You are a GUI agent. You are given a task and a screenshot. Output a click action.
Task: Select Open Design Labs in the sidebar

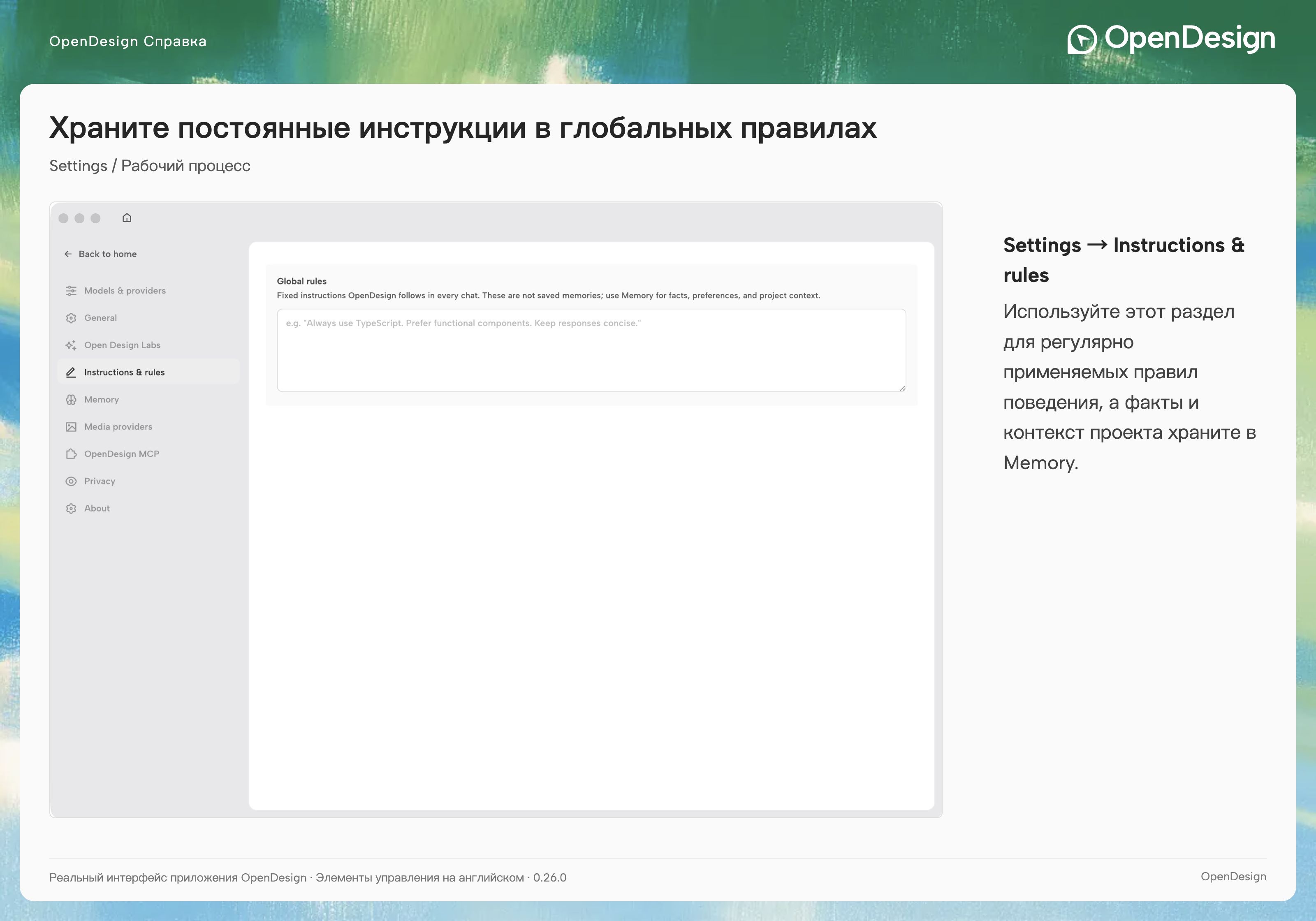point(148,345)
